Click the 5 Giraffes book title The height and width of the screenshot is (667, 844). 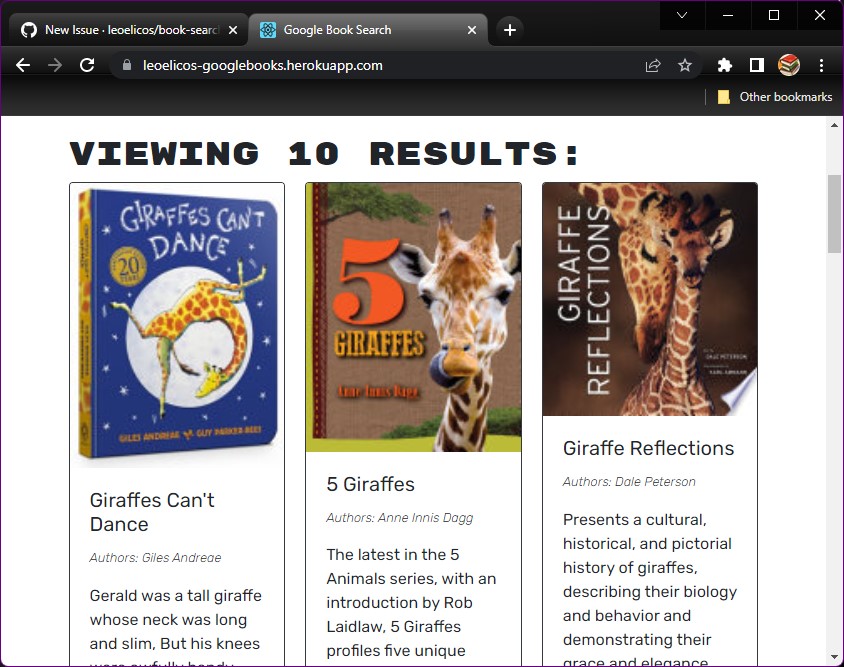pos(370,484)
